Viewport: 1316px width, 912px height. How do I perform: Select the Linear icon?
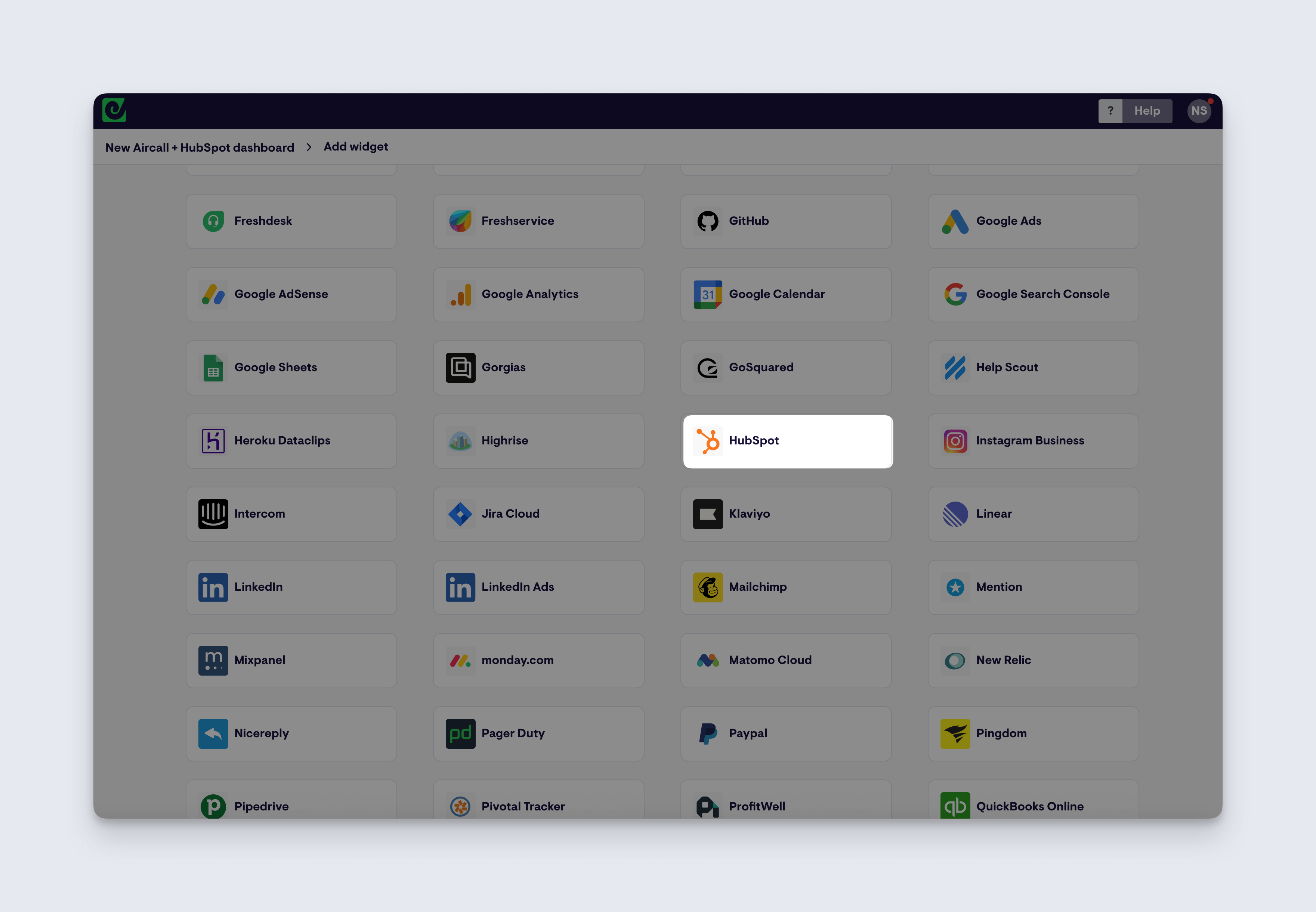[955, 514]
